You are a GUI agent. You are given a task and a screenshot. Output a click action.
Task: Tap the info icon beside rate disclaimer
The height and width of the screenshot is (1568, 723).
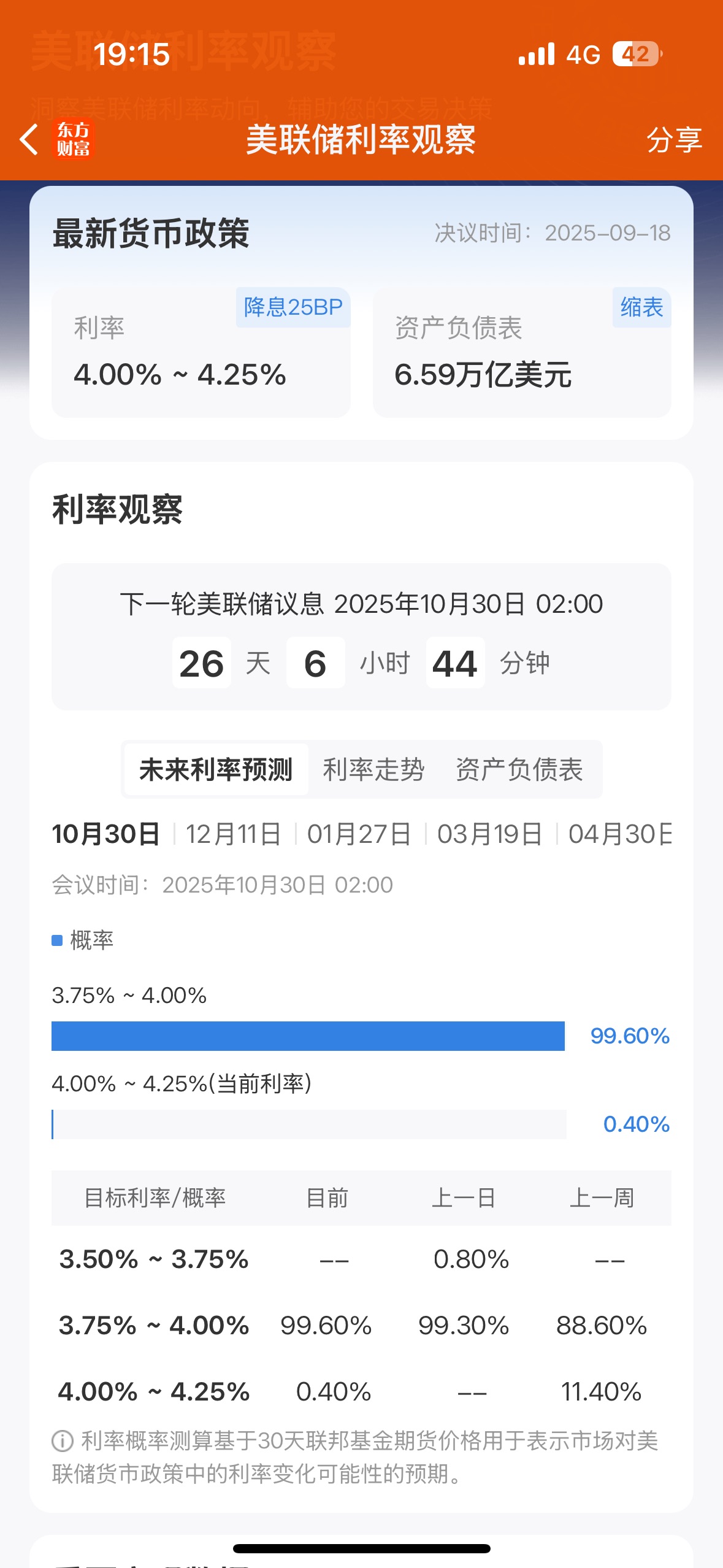click(x=63, y=1441)
